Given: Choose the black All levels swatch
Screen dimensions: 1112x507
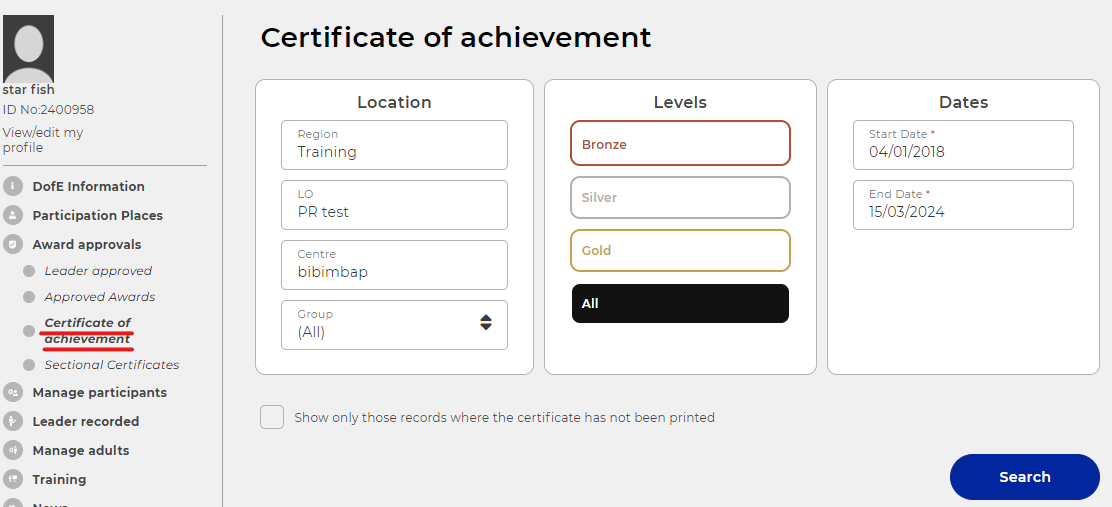Looking at the screenshot, I should pyautogui.click(x=680, y=303).
